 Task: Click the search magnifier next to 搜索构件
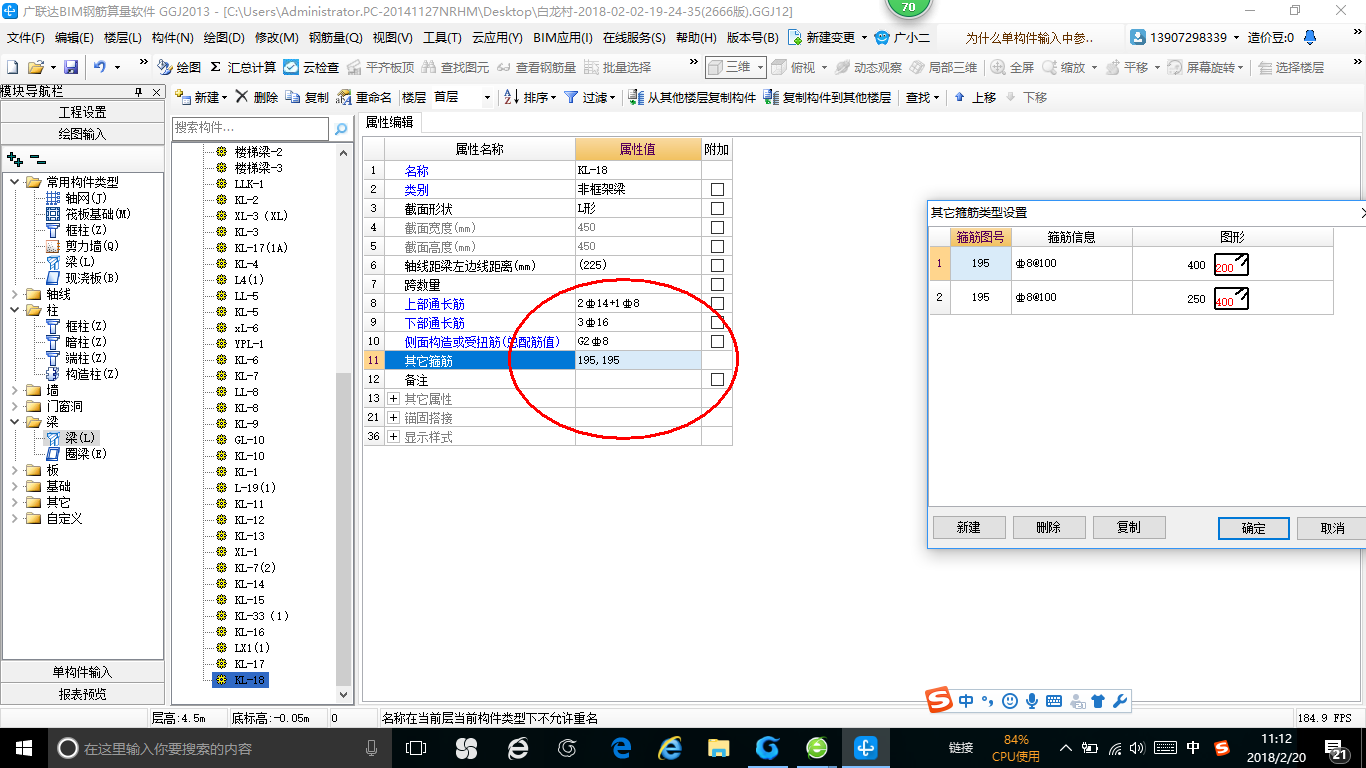click(x=340, y=128)
